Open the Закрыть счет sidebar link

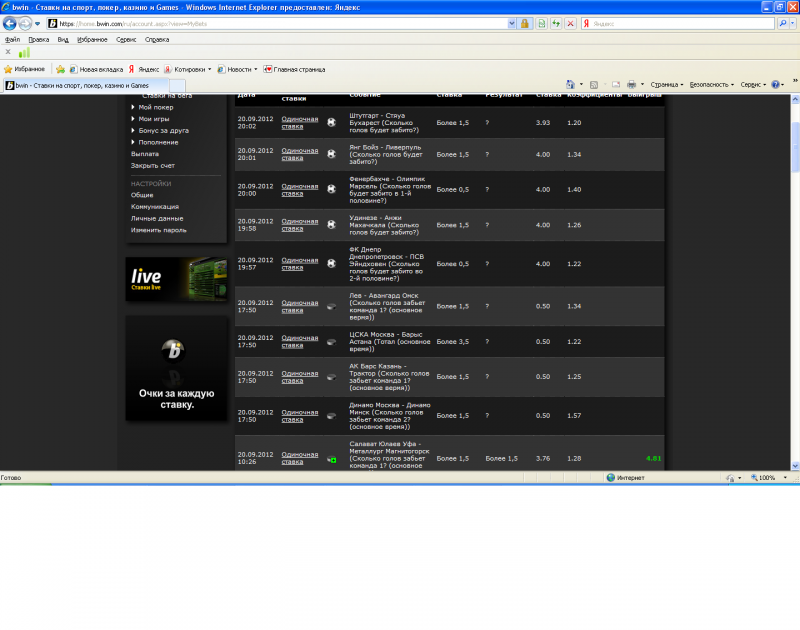[x=153, y=165]
